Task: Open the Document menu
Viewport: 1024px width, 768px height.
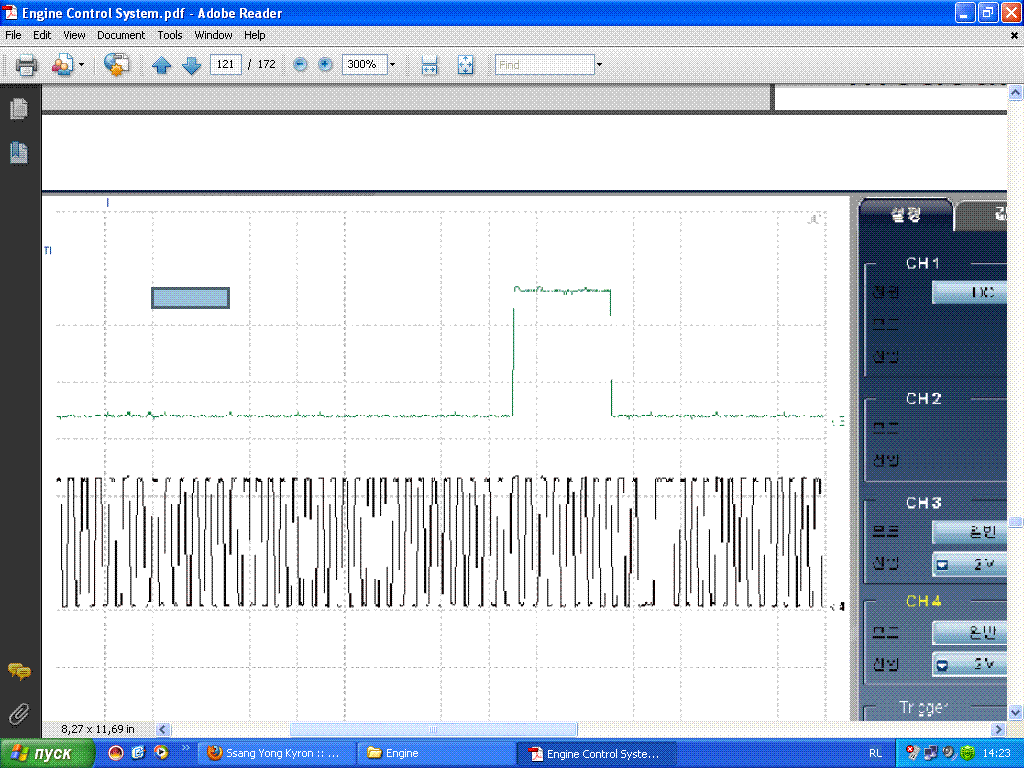Action: 120,35
